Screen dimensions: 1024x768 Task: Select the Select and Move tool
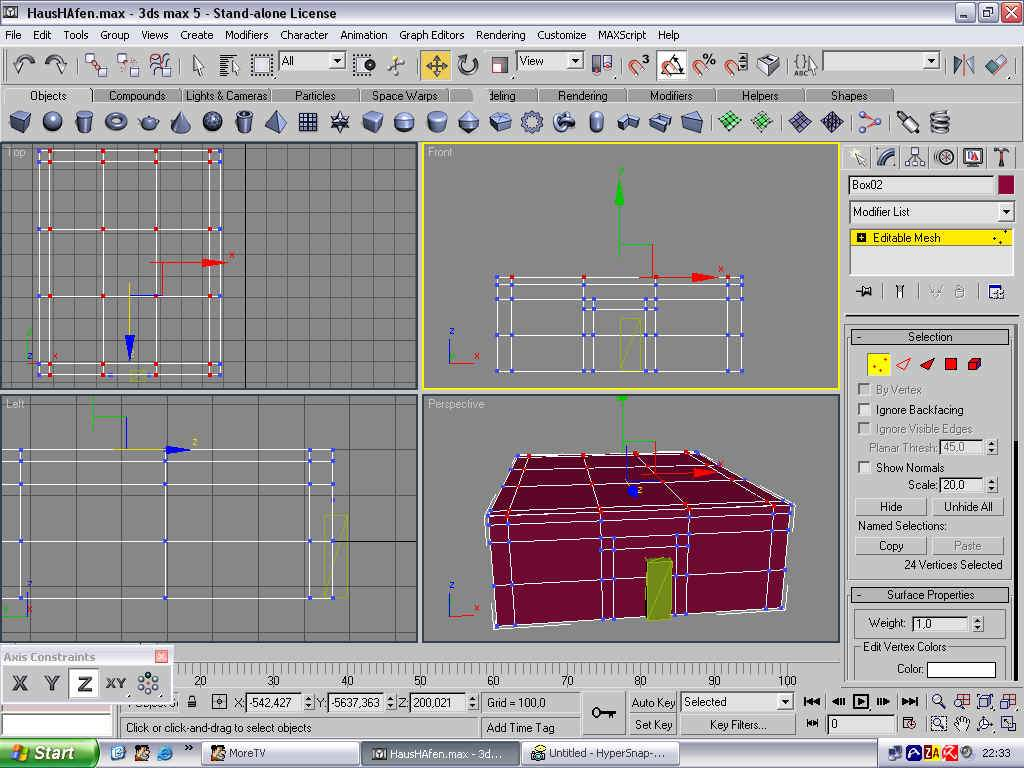point(436,65)
